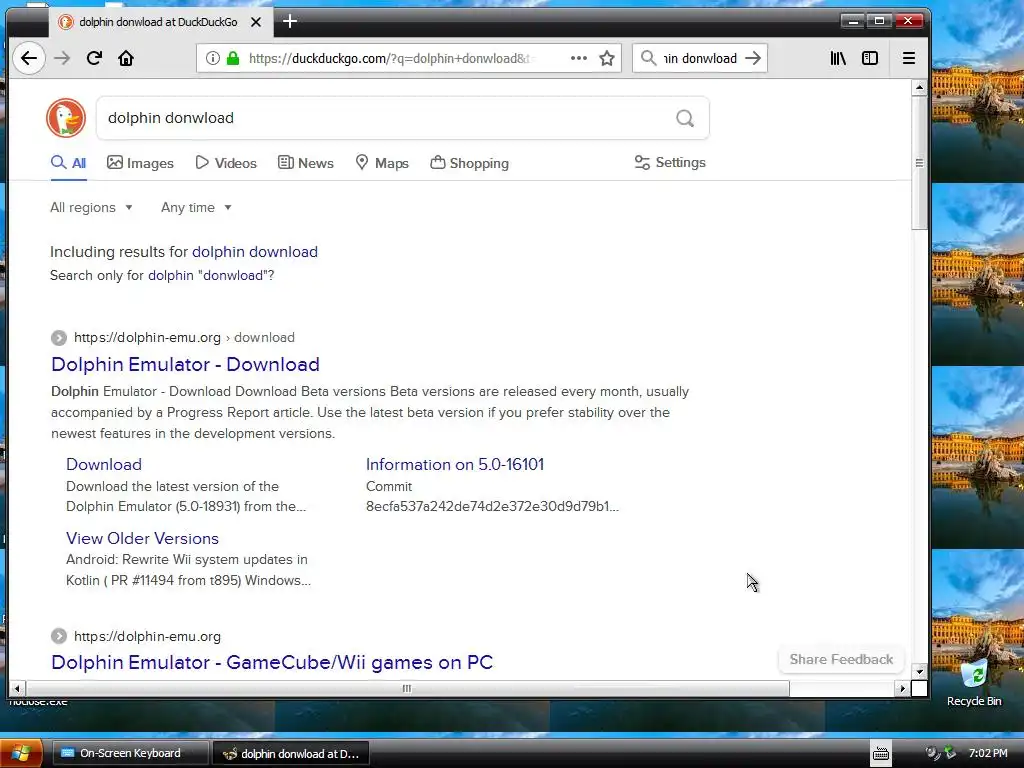Close the dolphin donwload tab
The image size is (1024, 768).
(x=256, y=22)
